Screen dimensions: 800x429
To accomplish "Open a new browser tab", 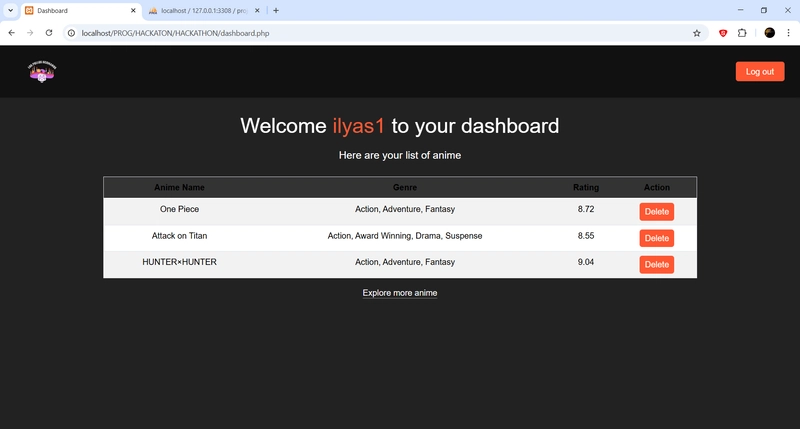I will tap(276, 10).
